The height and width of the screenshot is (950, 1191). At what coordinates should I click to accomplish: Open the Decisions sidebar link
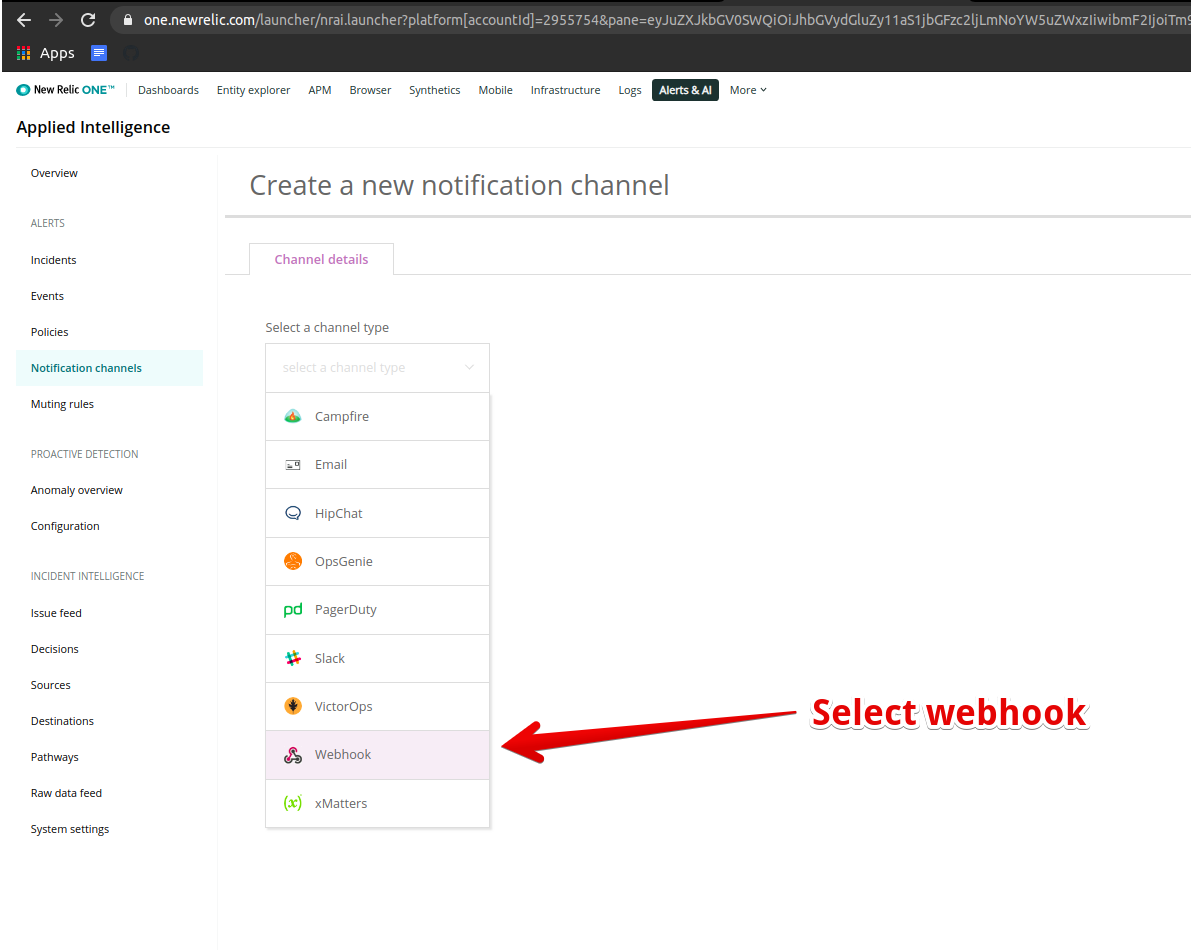55,649
